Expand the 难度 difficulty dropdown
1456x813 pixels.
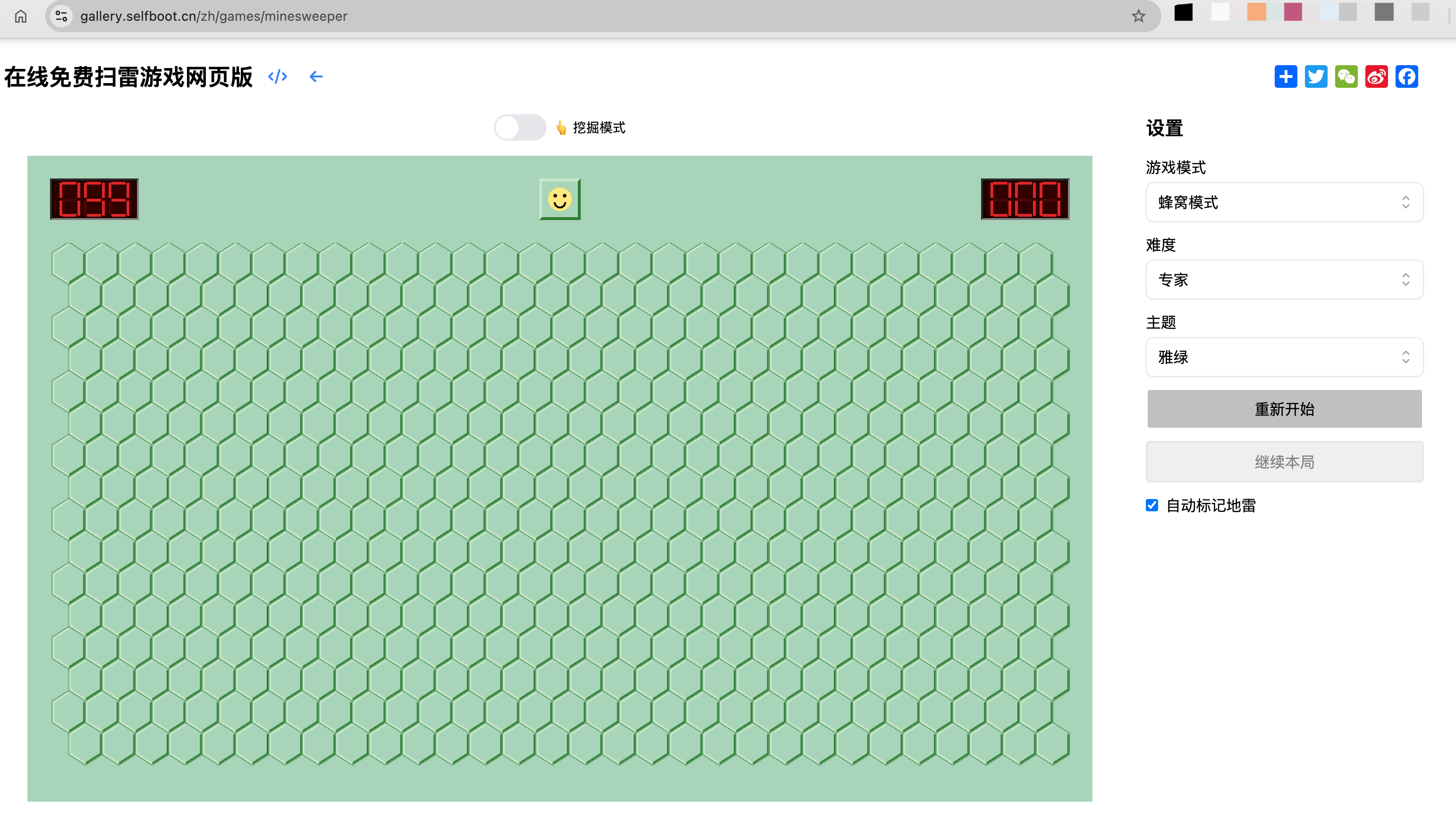[1285, 279]
